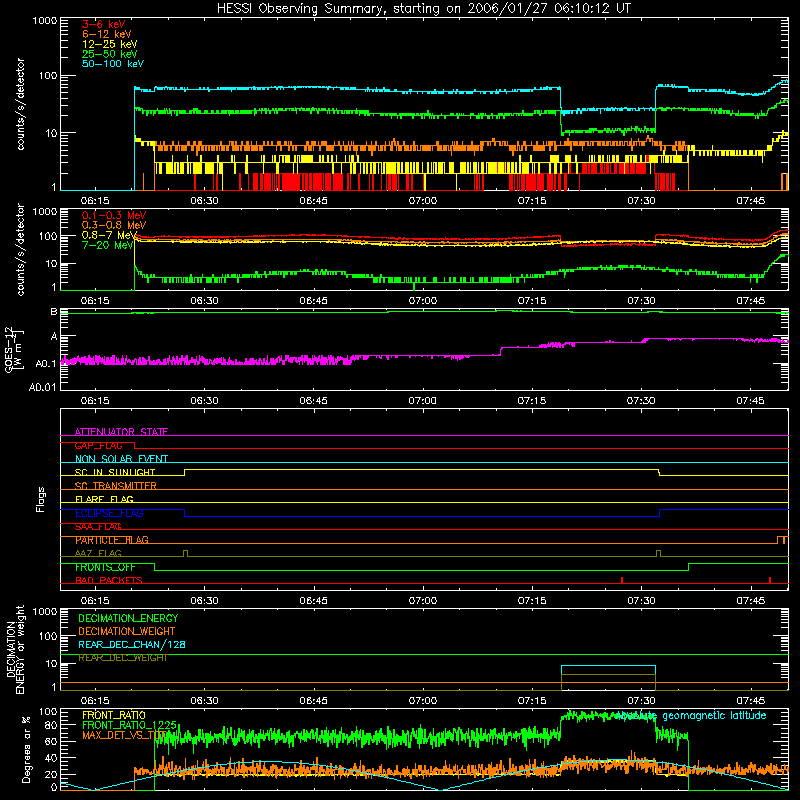The width and height of the screenshot is (800, 800).
Task: Select the ATTENUATOR_STATE flag label
Action: (121, 432)
